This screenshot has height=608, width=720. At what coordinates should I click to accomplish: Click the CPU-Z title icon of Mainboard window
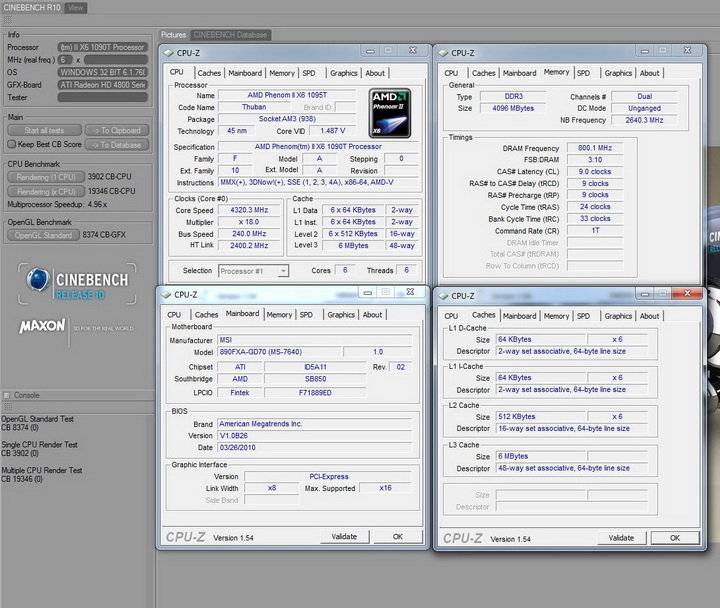tap(165, 295)
